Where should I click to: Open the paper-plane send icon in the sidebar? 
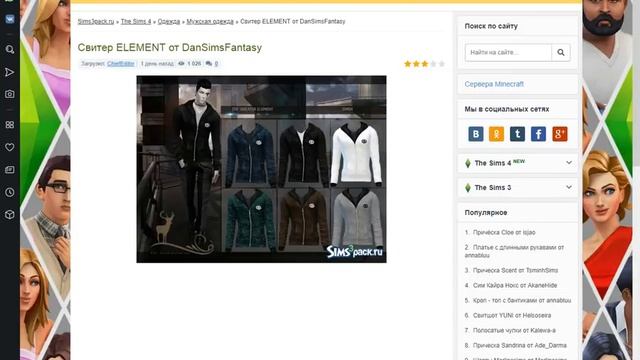[x=9, y=72]
